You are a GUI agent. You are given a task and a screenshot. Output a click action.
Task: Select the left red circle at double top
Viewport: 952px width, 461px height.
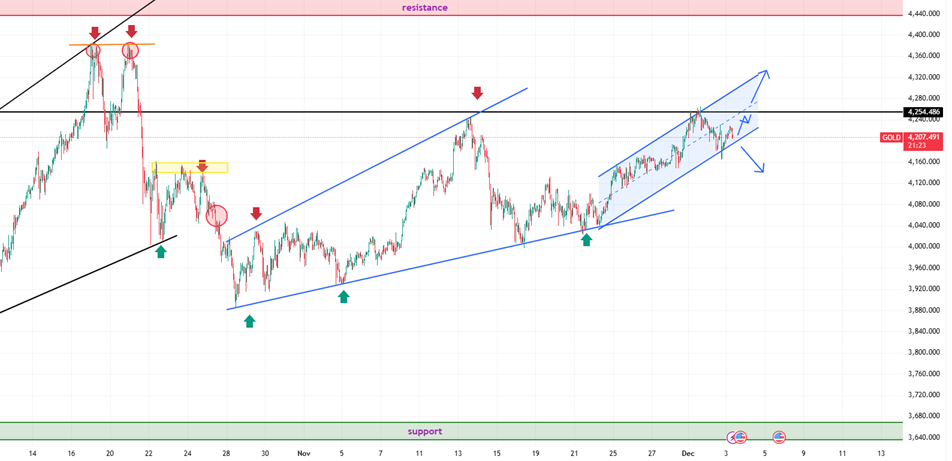(94, 51)
